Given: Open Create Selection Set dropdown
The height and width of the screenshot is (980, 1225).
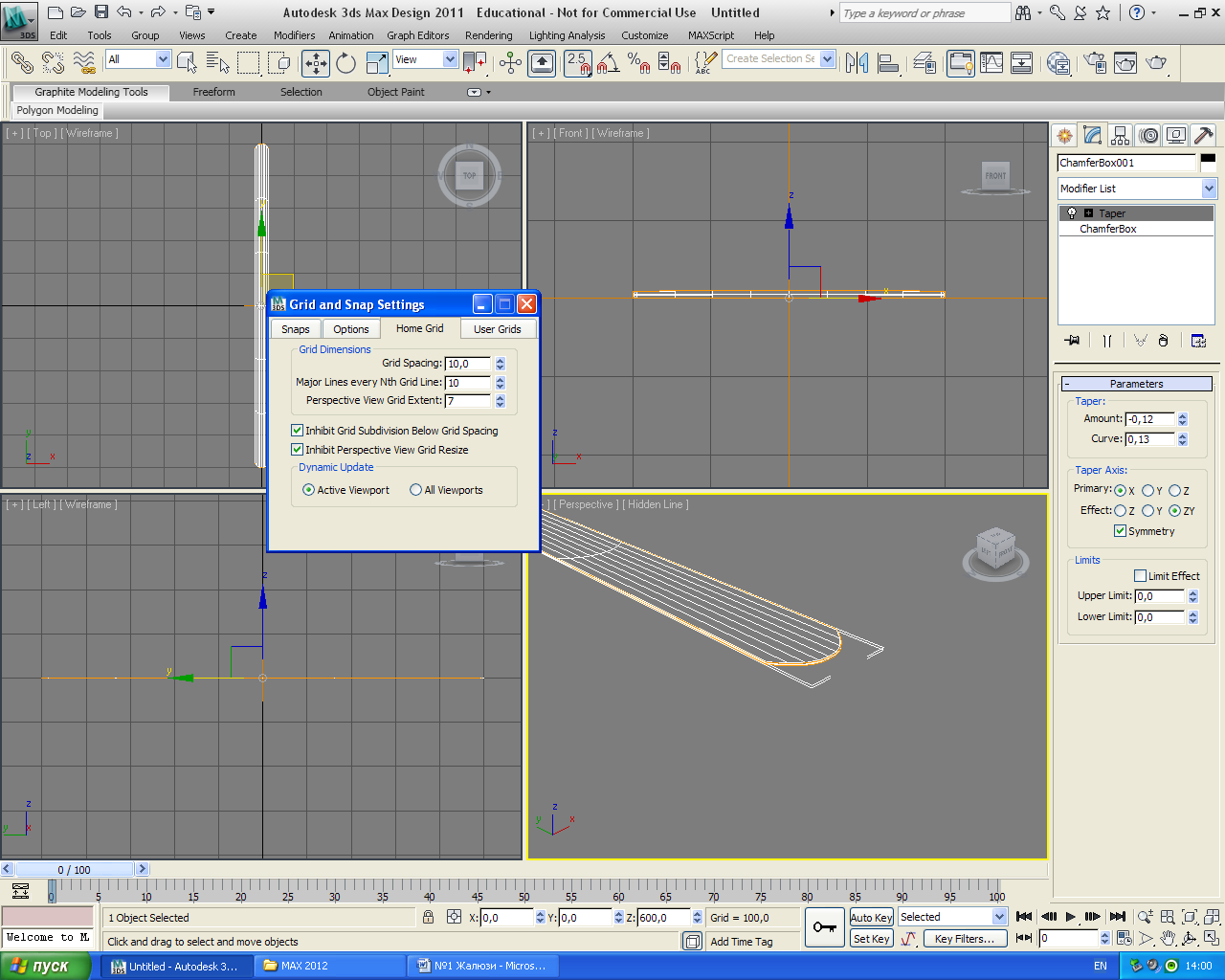Looking at the screenshot, I should point(779,58).
